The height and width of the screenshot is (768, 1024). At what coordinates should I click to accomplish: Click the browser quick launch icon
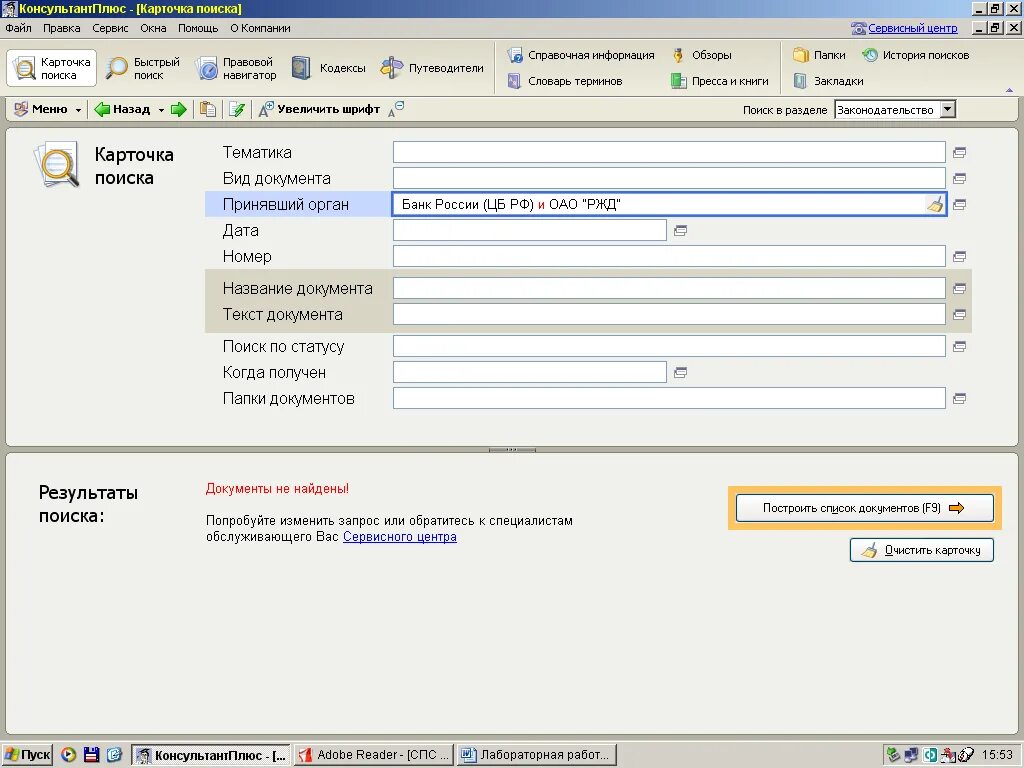coord(114,755)
